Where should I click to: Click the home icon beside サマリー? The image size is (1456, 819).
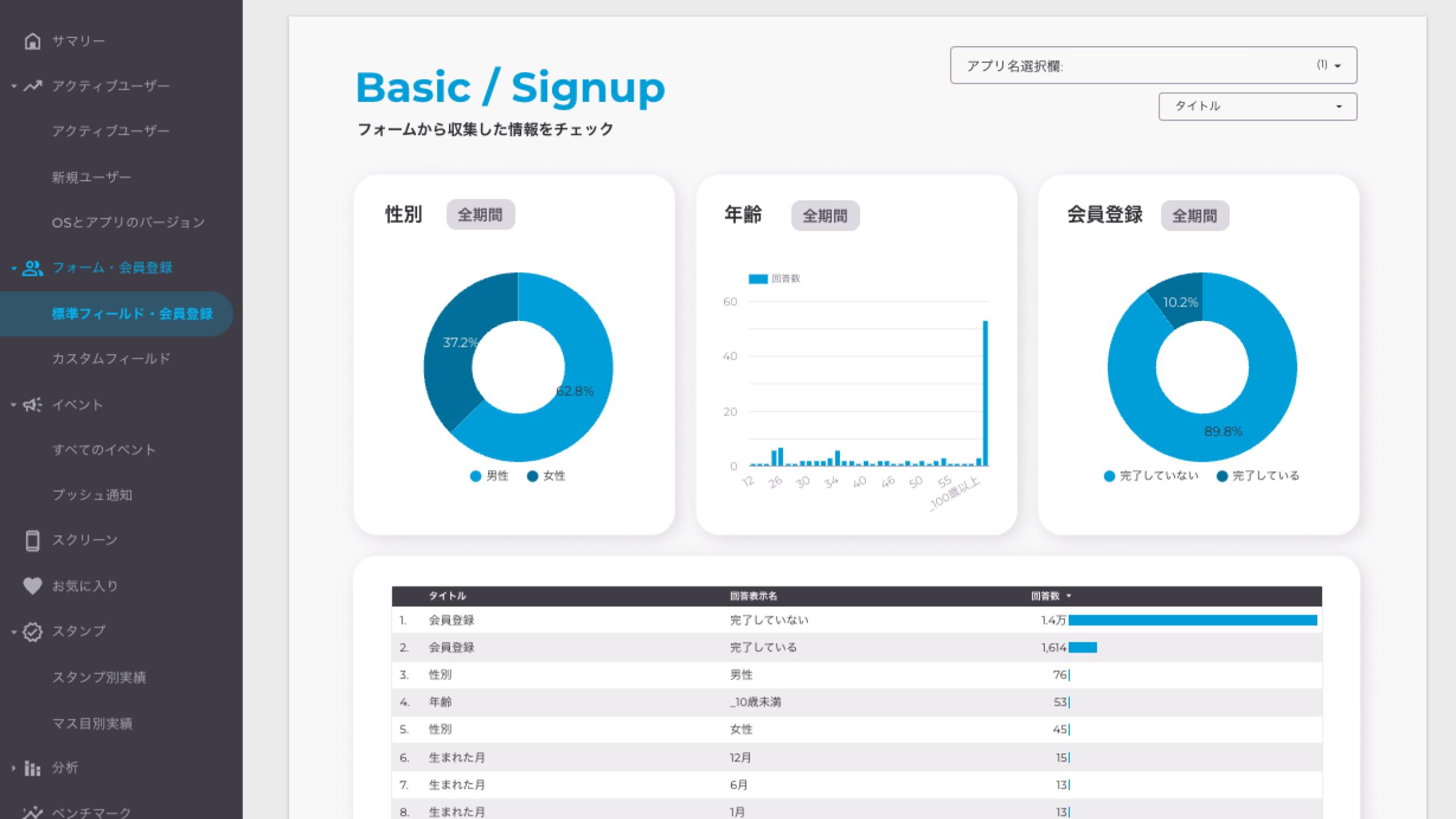click(x=33, y=41)
